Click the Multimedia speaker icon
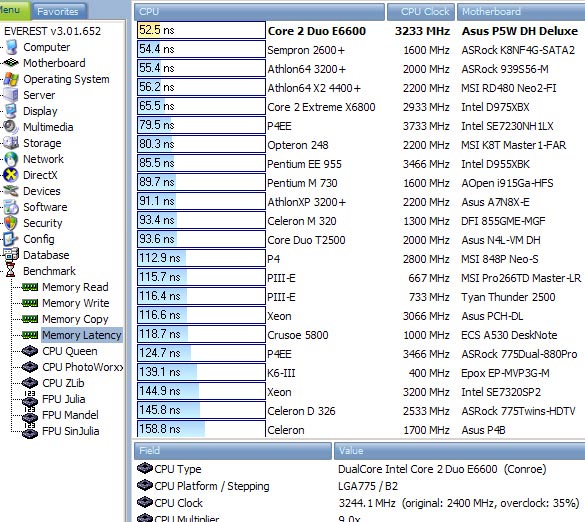 [x=11, y=127]
